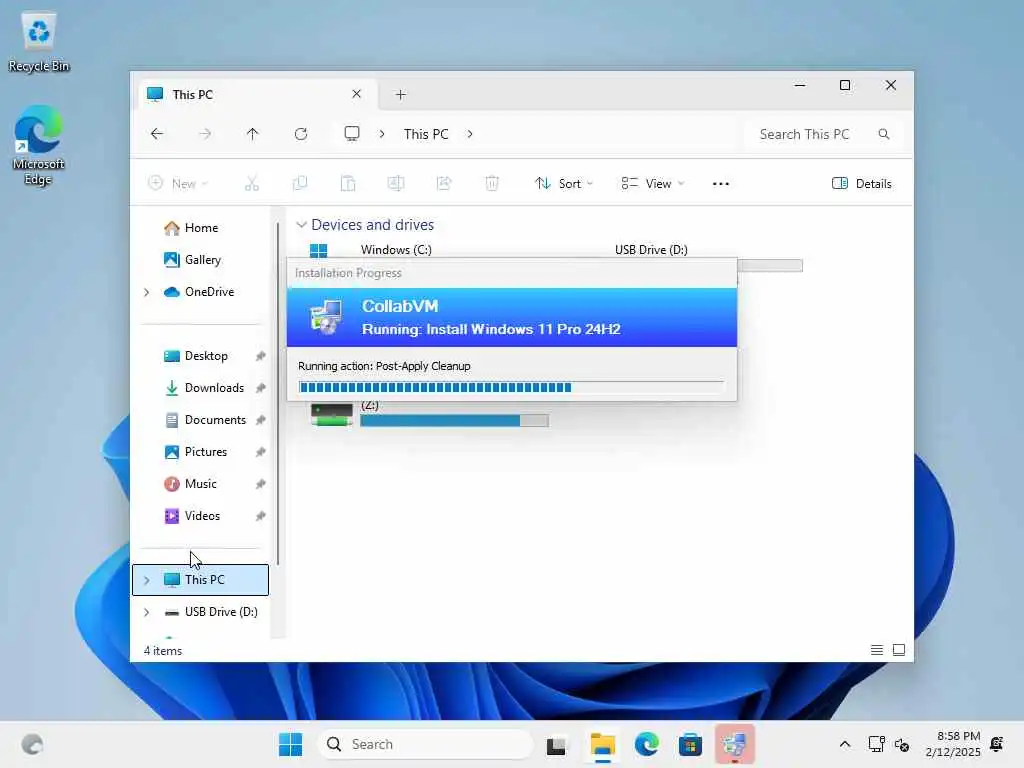1024x768 pixels.
Task: Open the See more ellipsis menu
Action: pos(721,184)
